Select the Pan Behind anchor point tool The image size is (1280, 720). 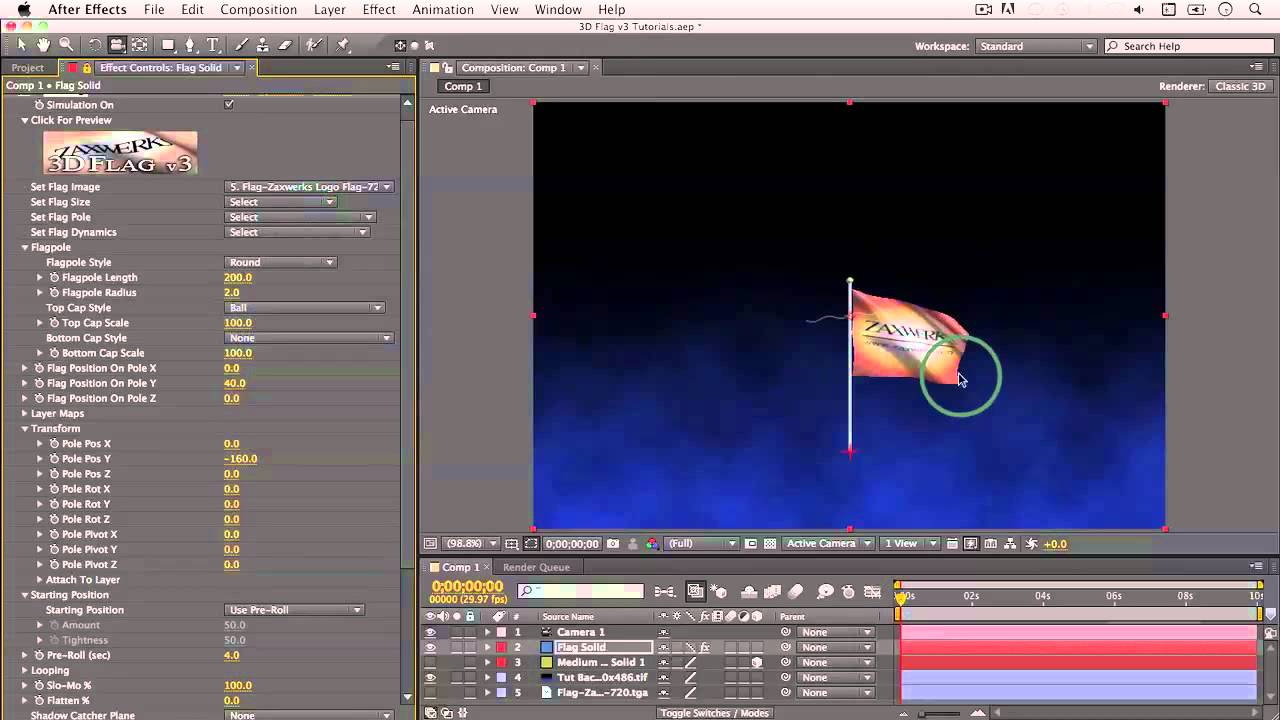pyautogui.click(x=140, y=45)
